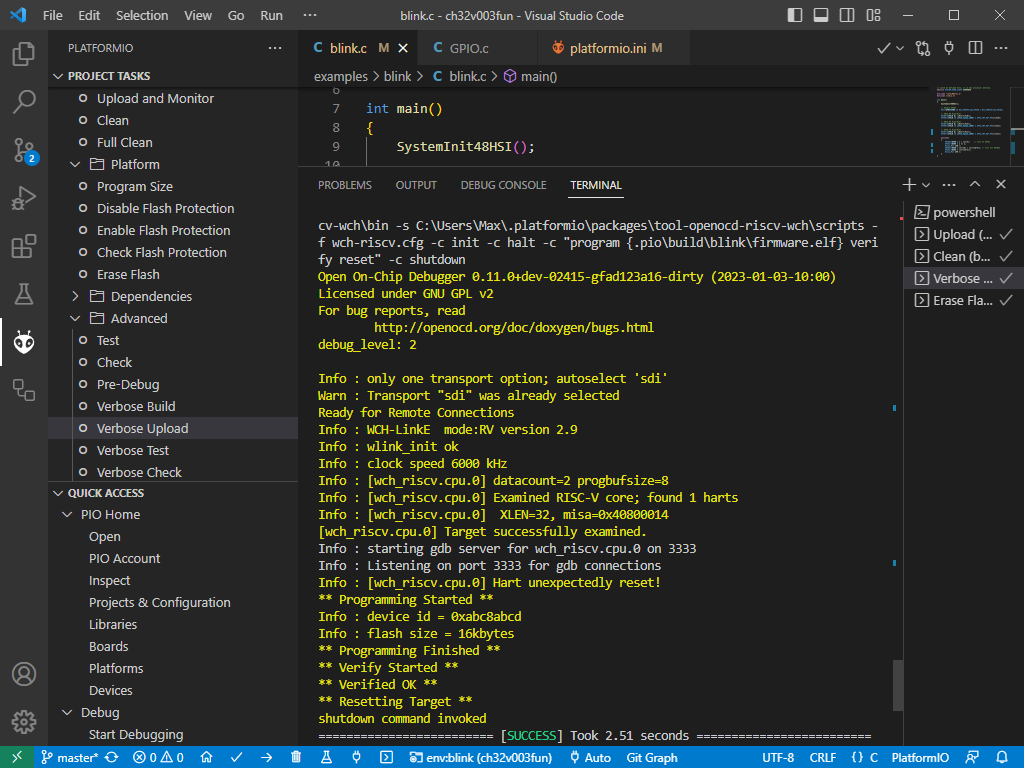The width and height of the screenshot is (1024, 768).
Task: Toggle the bottom panel layout button
Action: click(820, 16)
